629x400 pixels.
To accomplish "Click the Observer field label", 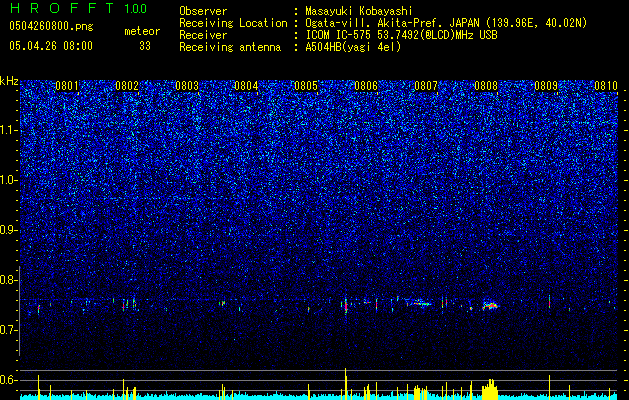I will 203,11.
